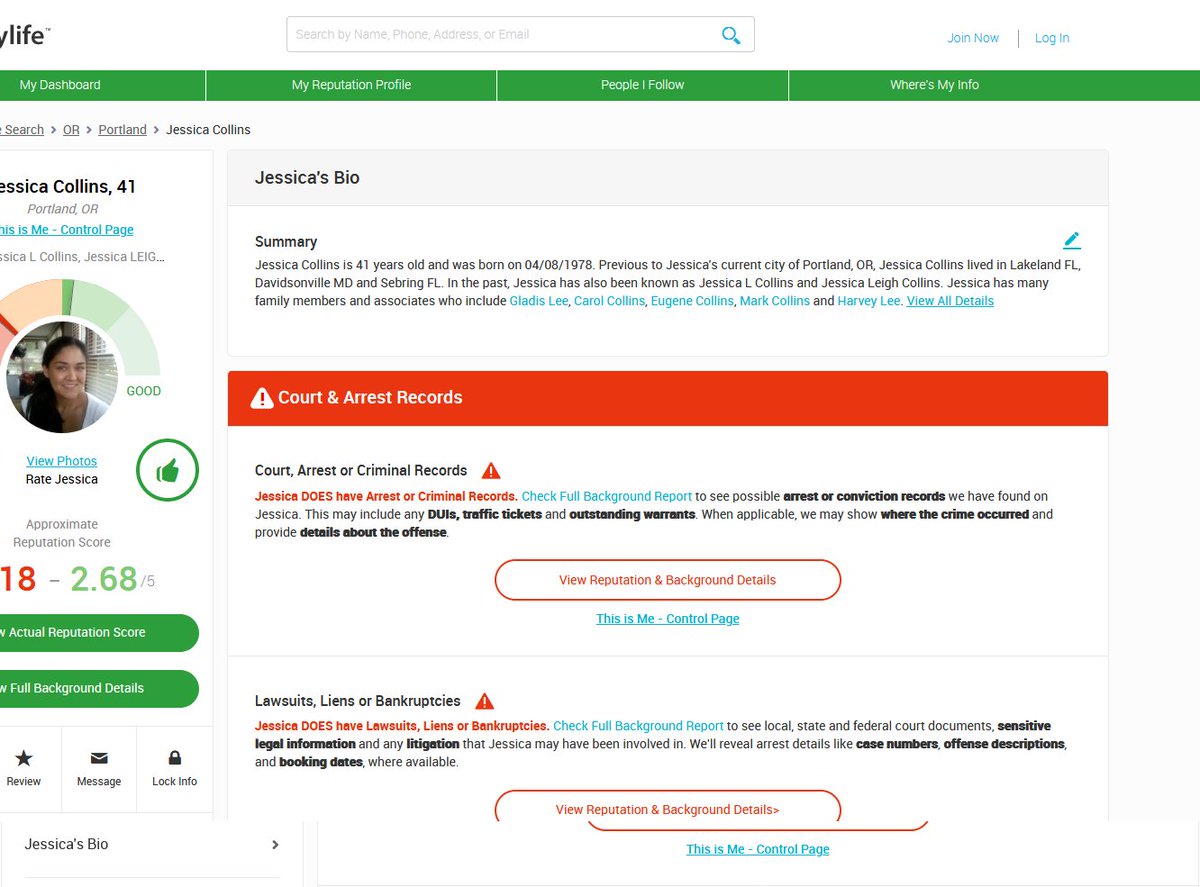Click Log In link
The image size is (1200, 887).
[x=1052, y=38]
